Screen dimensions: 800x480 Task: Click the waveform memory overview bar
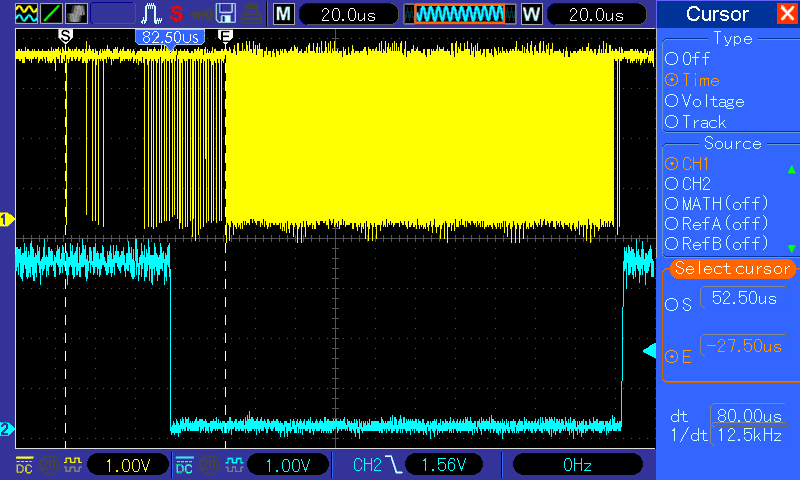point(460,14)
